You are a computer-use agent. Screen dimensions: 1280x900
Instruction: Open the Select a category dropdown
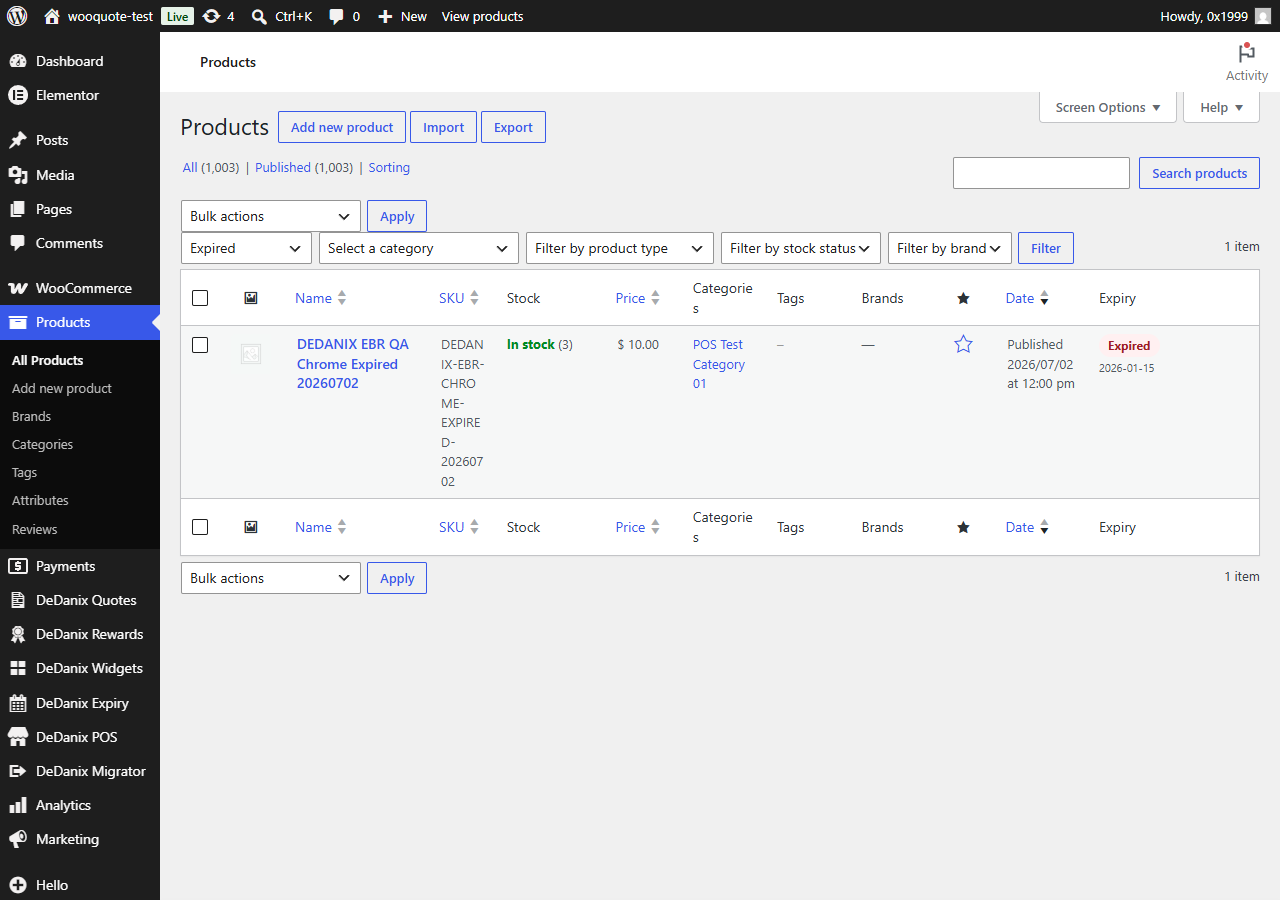click(419, 248)
